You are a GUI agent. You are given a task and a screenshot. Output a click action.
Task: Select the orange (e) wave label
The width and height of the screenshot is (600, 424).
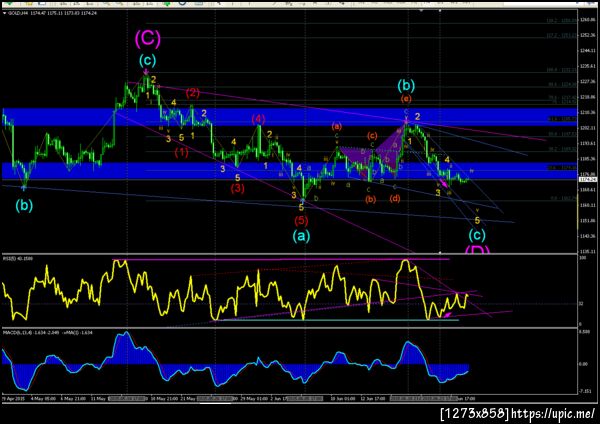pyautogui.click(x=406, y=99)
